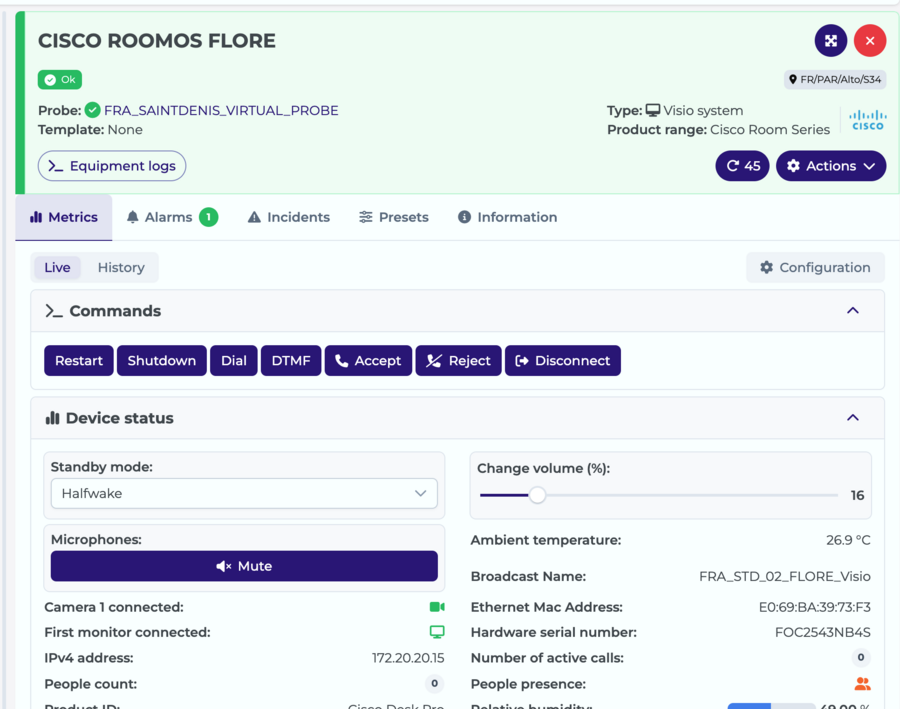Click the Cisco Room Series product range text
The image size is (900, 709).
click(x=770, y=130)
